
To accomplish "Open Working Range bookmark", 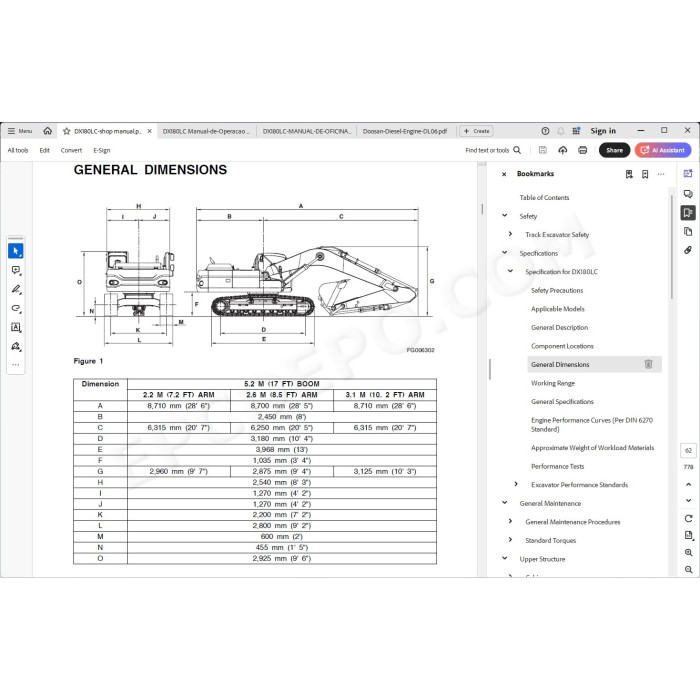I will (x=553, y=383).
